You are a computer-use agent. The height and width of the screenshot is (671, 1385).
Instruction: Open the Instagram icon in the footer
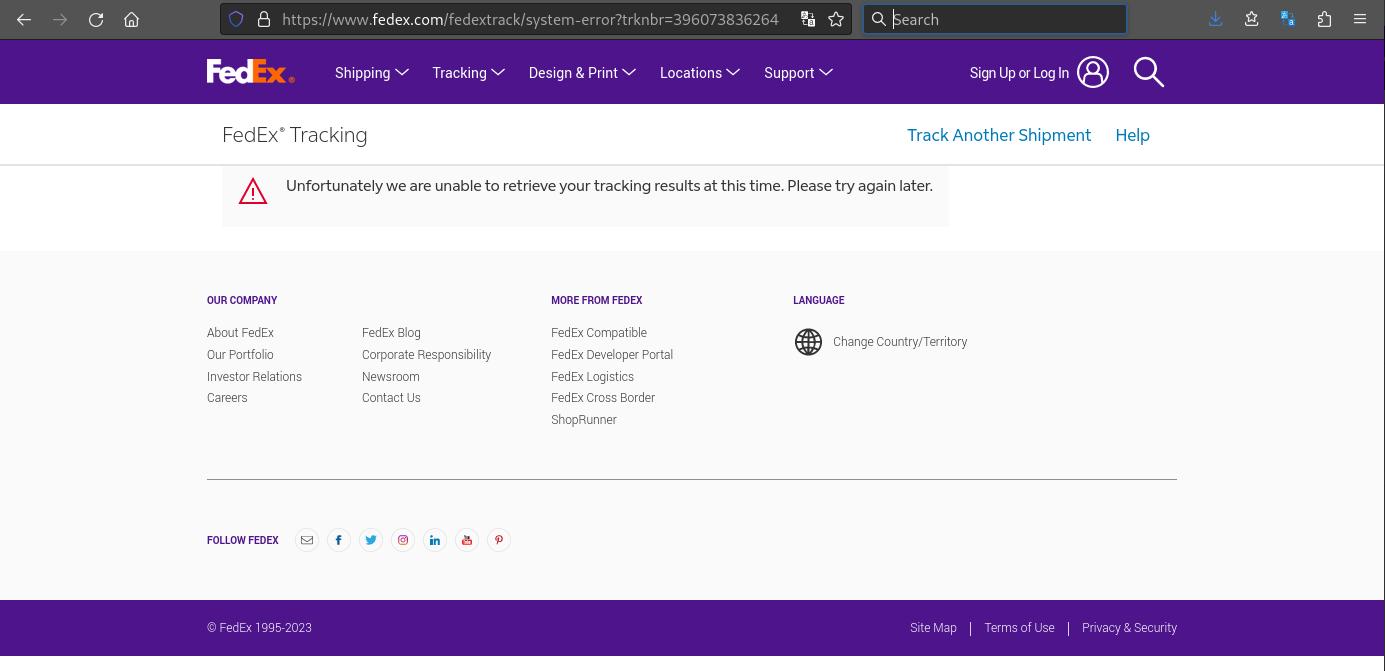pyautogui.click(x=403, y=540)
